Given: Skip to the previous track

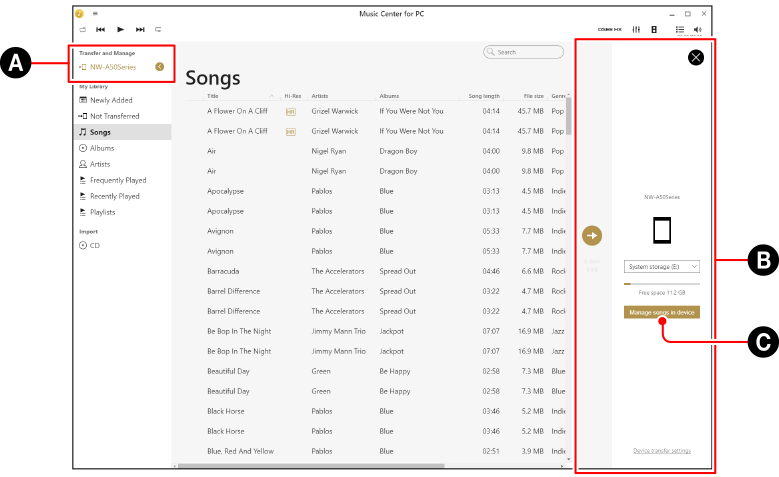Looking at the screenshot, I should (x=101, y=30).
